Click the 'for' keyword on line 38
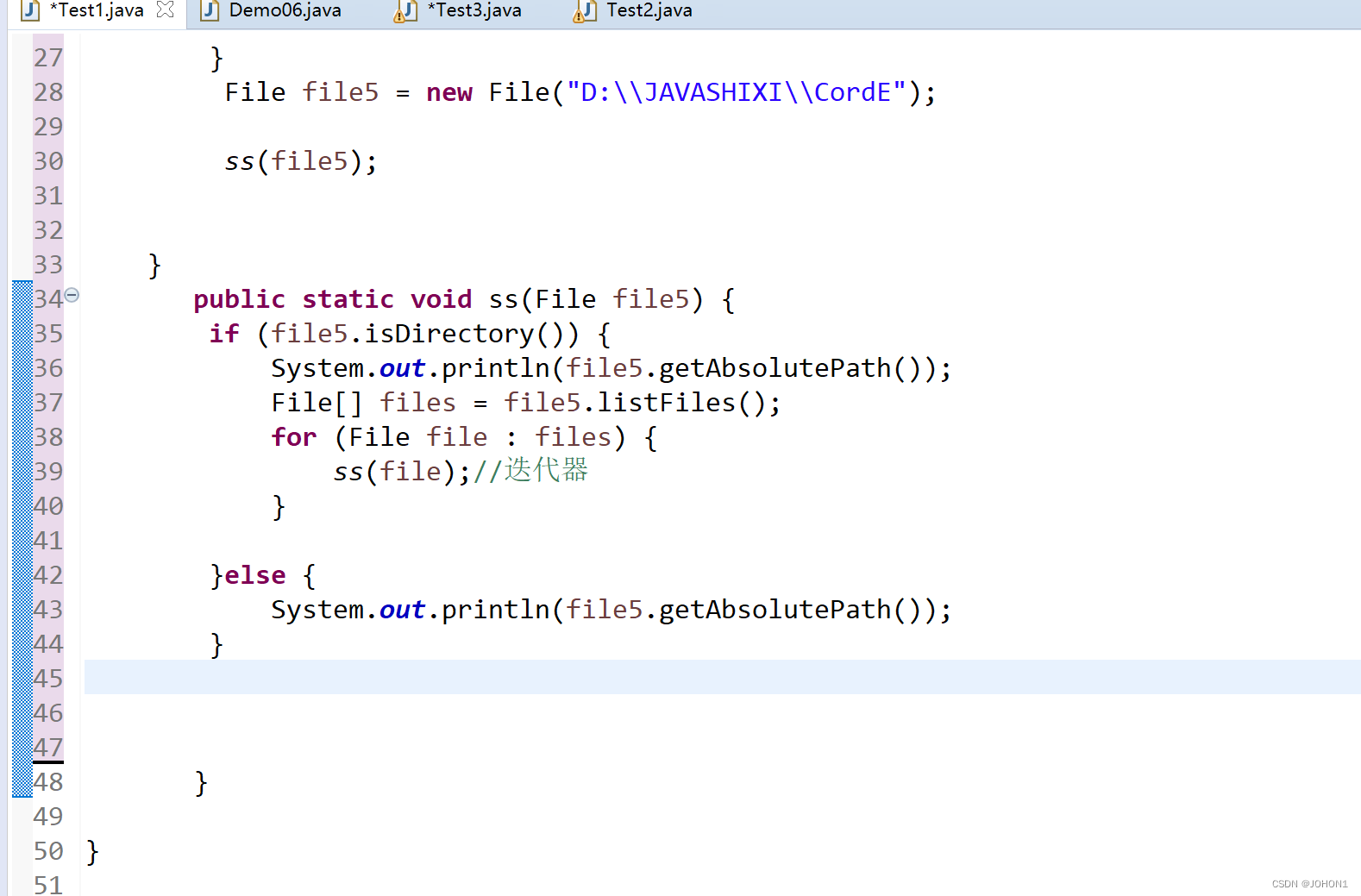The image size is (1361, 896). 294,437
